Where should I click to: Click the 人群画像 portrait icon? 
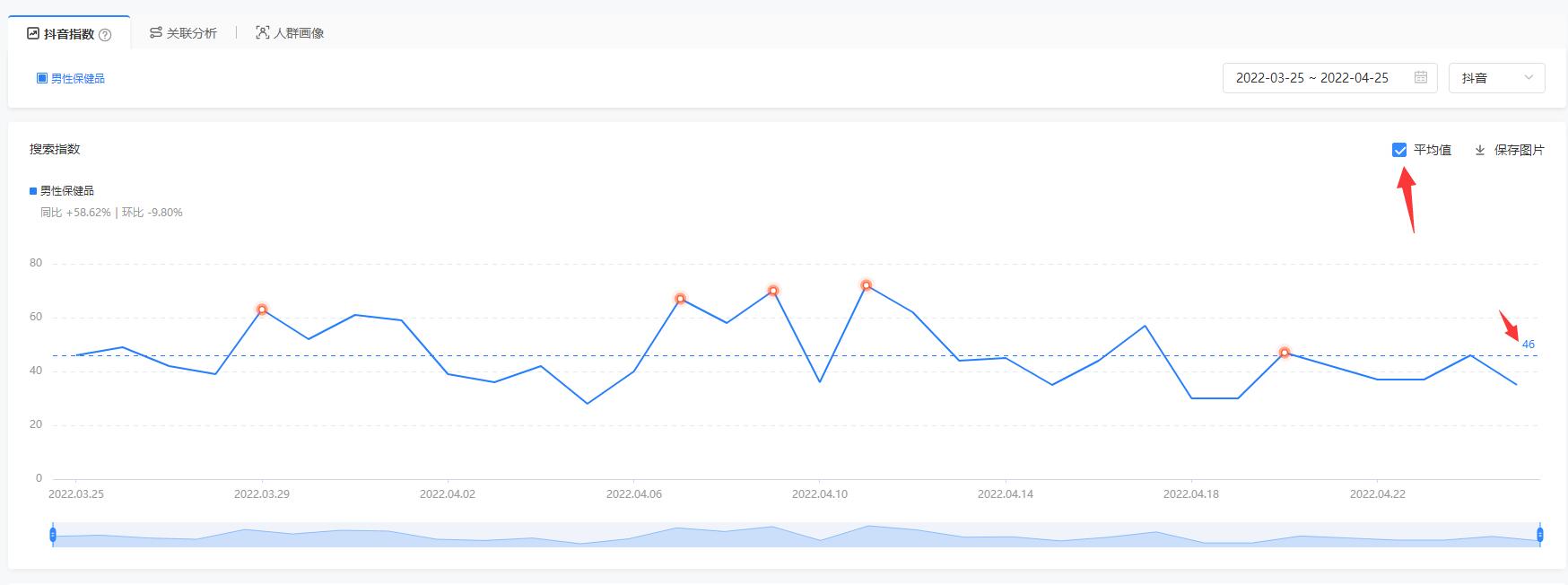(x=262, y=33)
